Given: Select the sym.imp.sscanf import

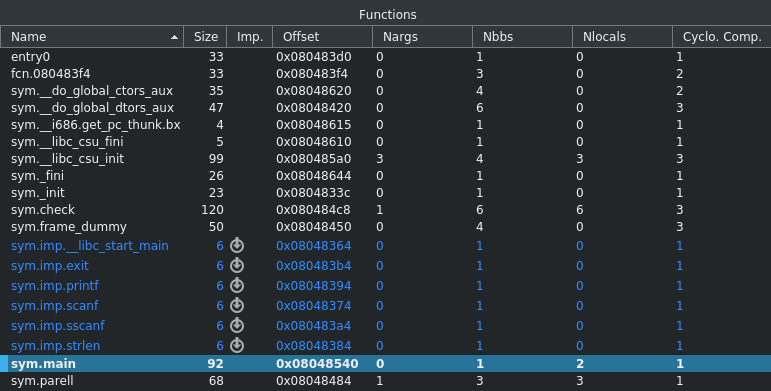Looking at the screenshot, I should pyautogui.click(x=386, y=326).
